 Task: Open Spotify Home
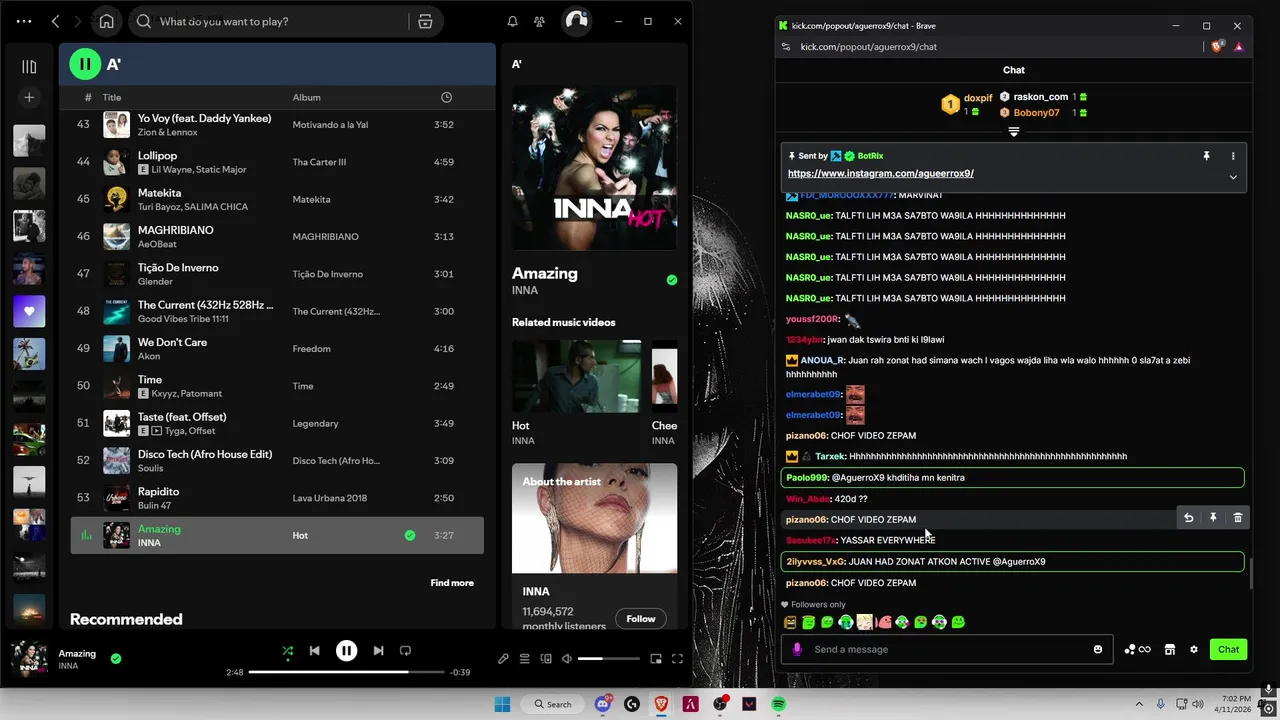(x=107, y=21)
